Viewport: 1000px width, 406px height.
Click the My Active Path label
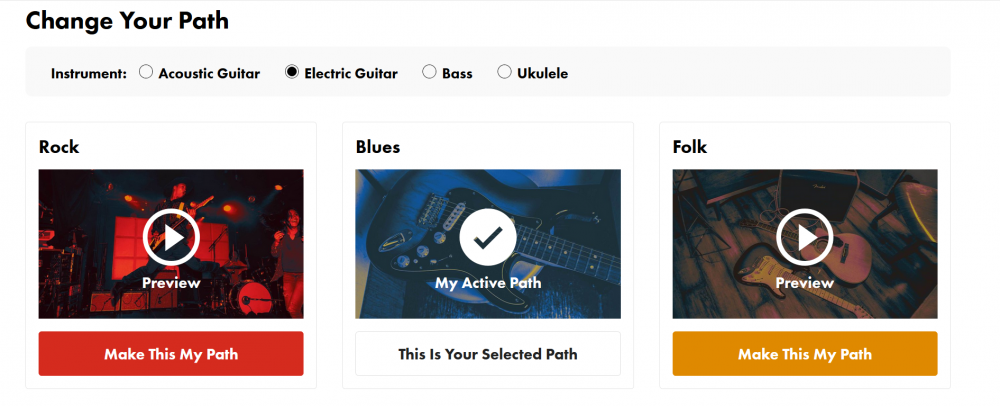[x=488, y=282]
